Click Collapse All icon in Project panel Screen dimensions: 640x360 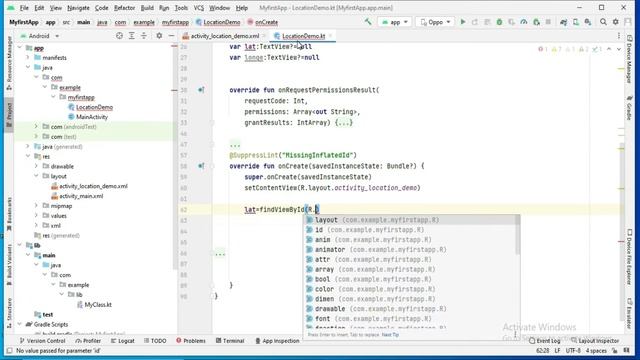(x=144, y=36)
